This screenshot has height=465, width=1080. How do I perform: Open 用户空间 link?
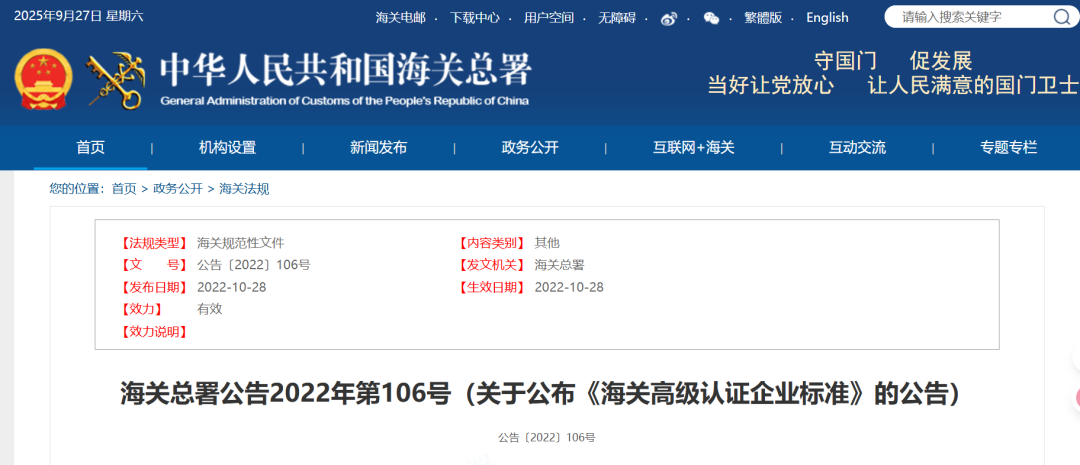(549, 18)
